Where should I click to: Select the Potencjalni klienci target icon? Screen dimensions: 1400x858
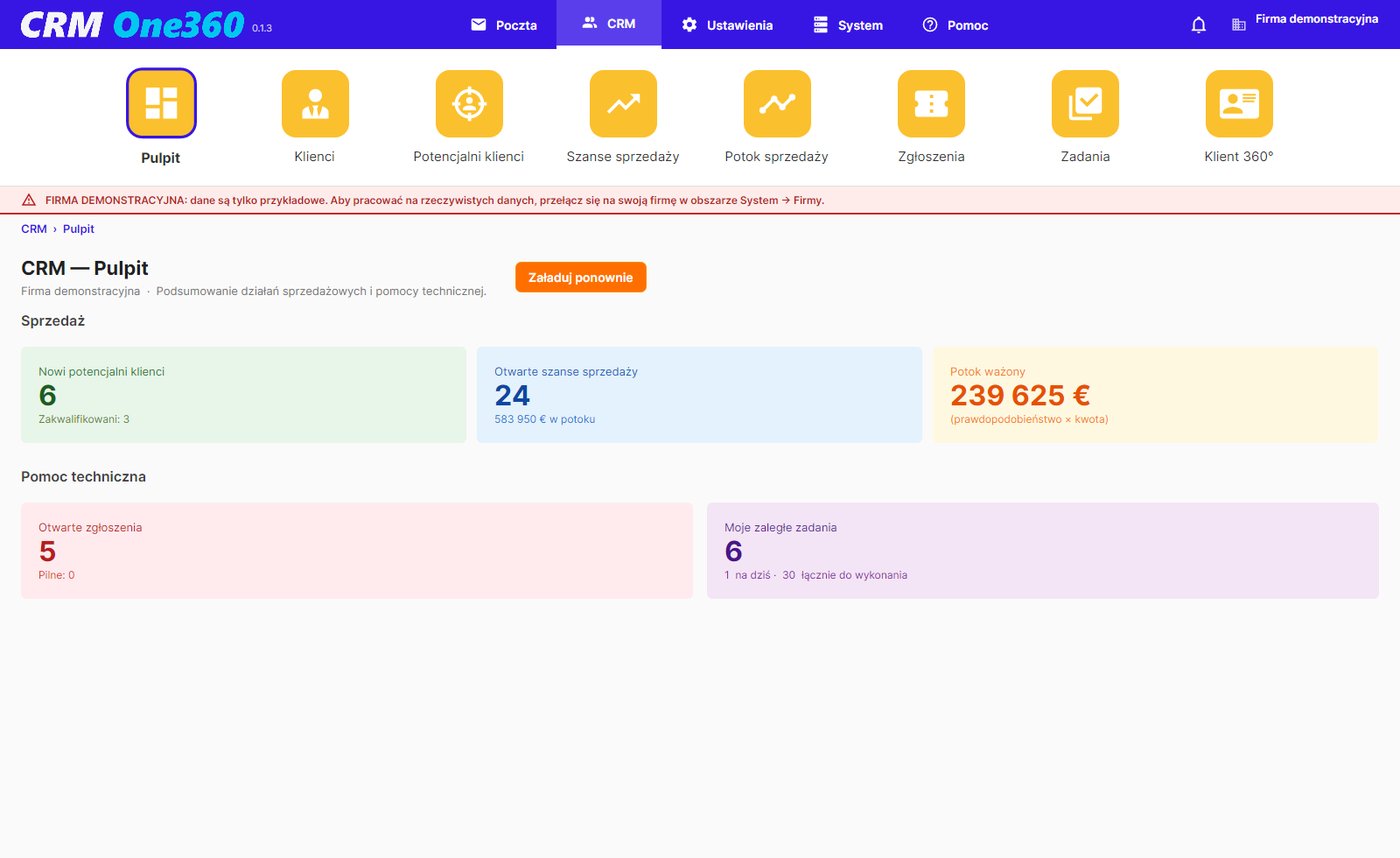pos(469,104)
